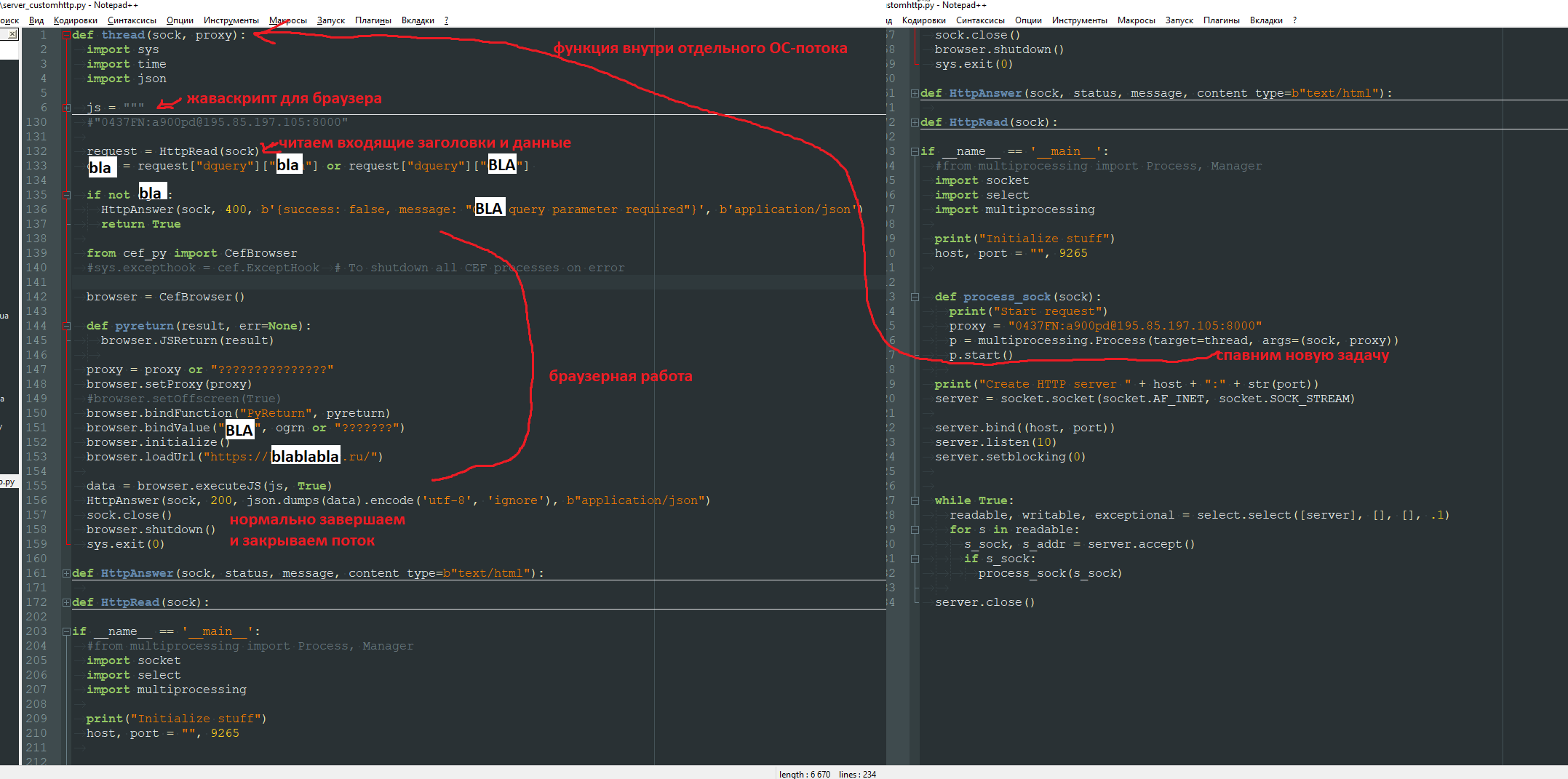Click 'browser = CefBrowser()' line
Image resolution: width=1568 pixels, height=779 pixels.
click(166, 297)
